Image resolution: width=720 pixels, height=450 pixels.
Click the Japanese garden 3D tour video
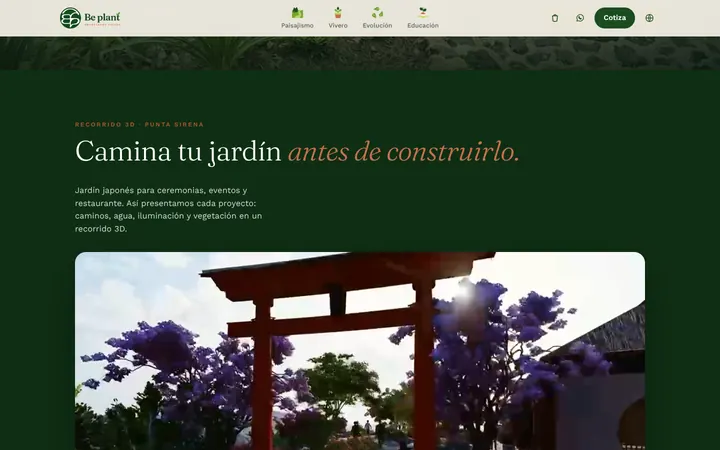[x=360, y=351]
